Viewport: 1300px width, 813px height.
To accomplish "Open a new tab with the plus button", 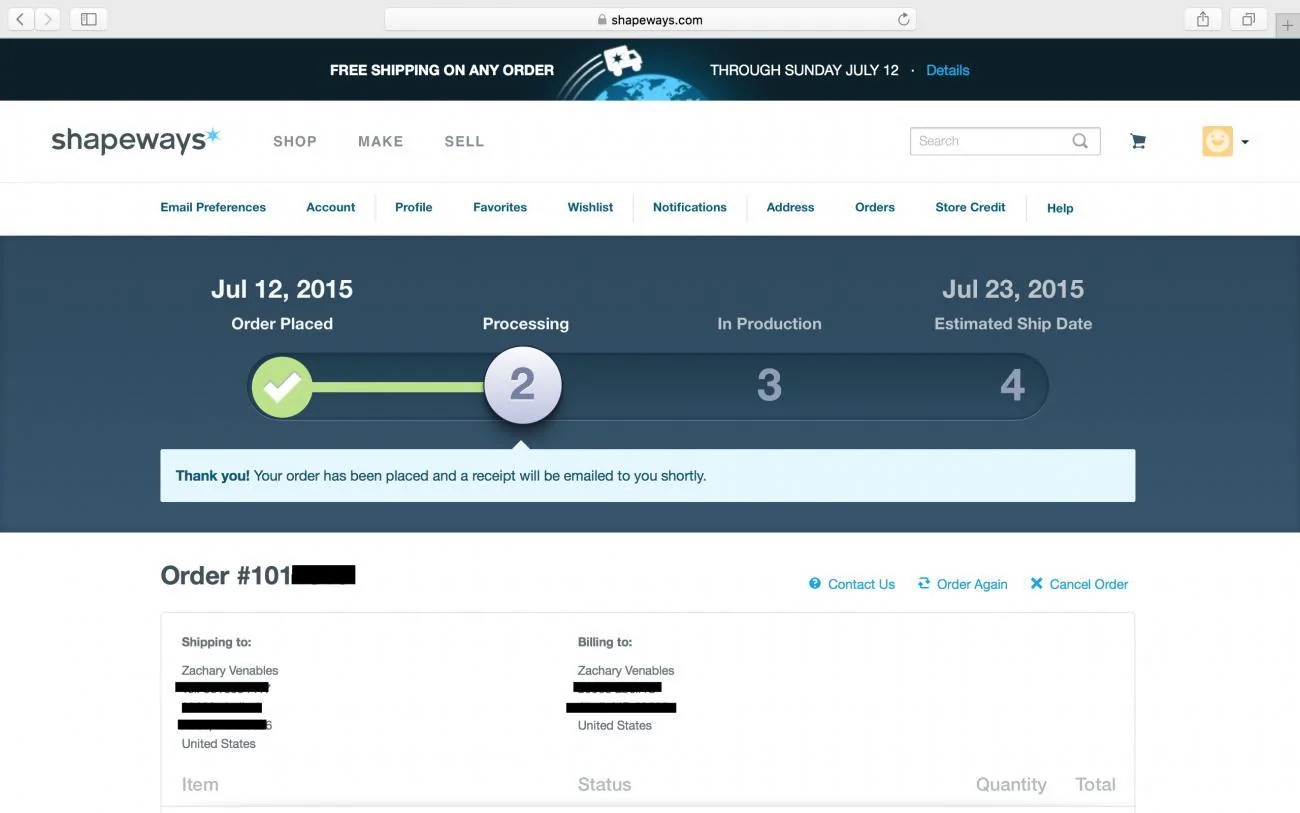I will pos(1288,25).
